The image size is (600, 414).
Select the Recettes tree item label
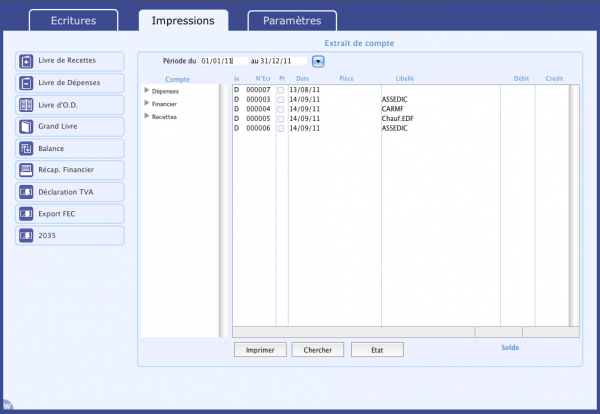pyautogui.click(x=164, y=117)
